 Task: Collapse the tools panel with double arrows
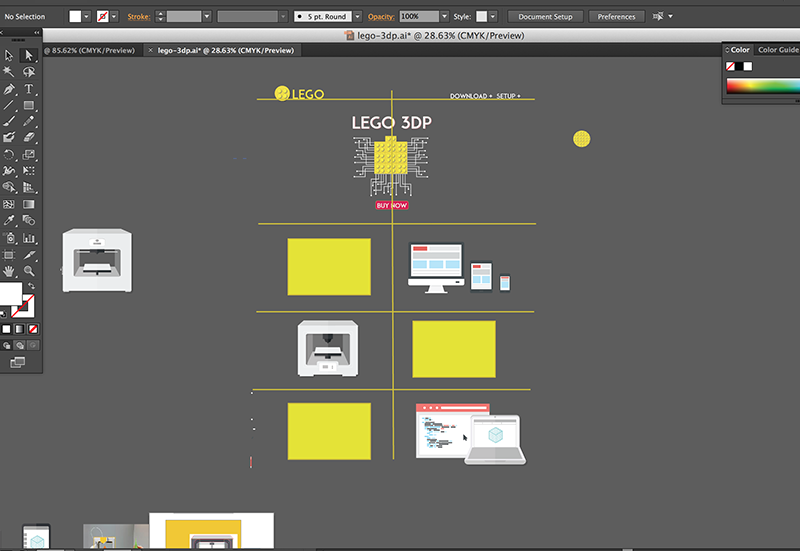(37, 33)
